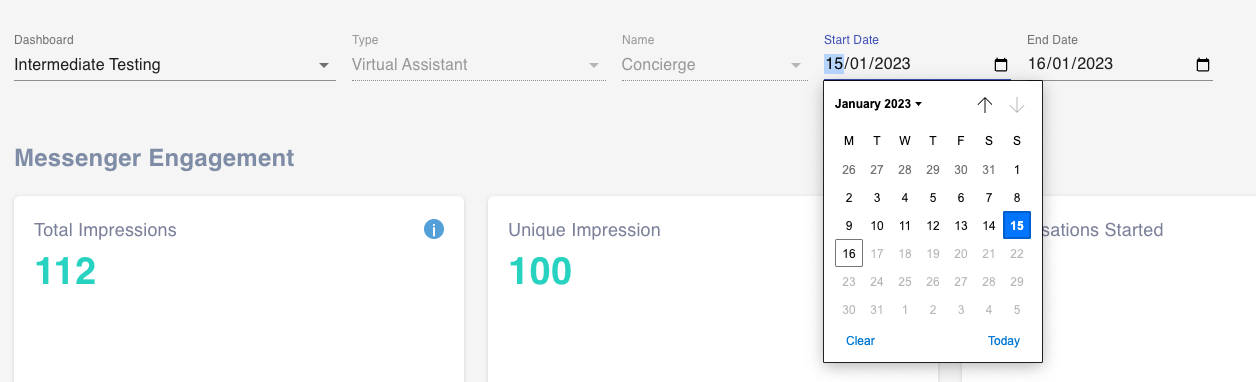Choose January 1 on the calendar
Image resolution: width=1256 pixels, height=382 pixels.
(1017, 170)
